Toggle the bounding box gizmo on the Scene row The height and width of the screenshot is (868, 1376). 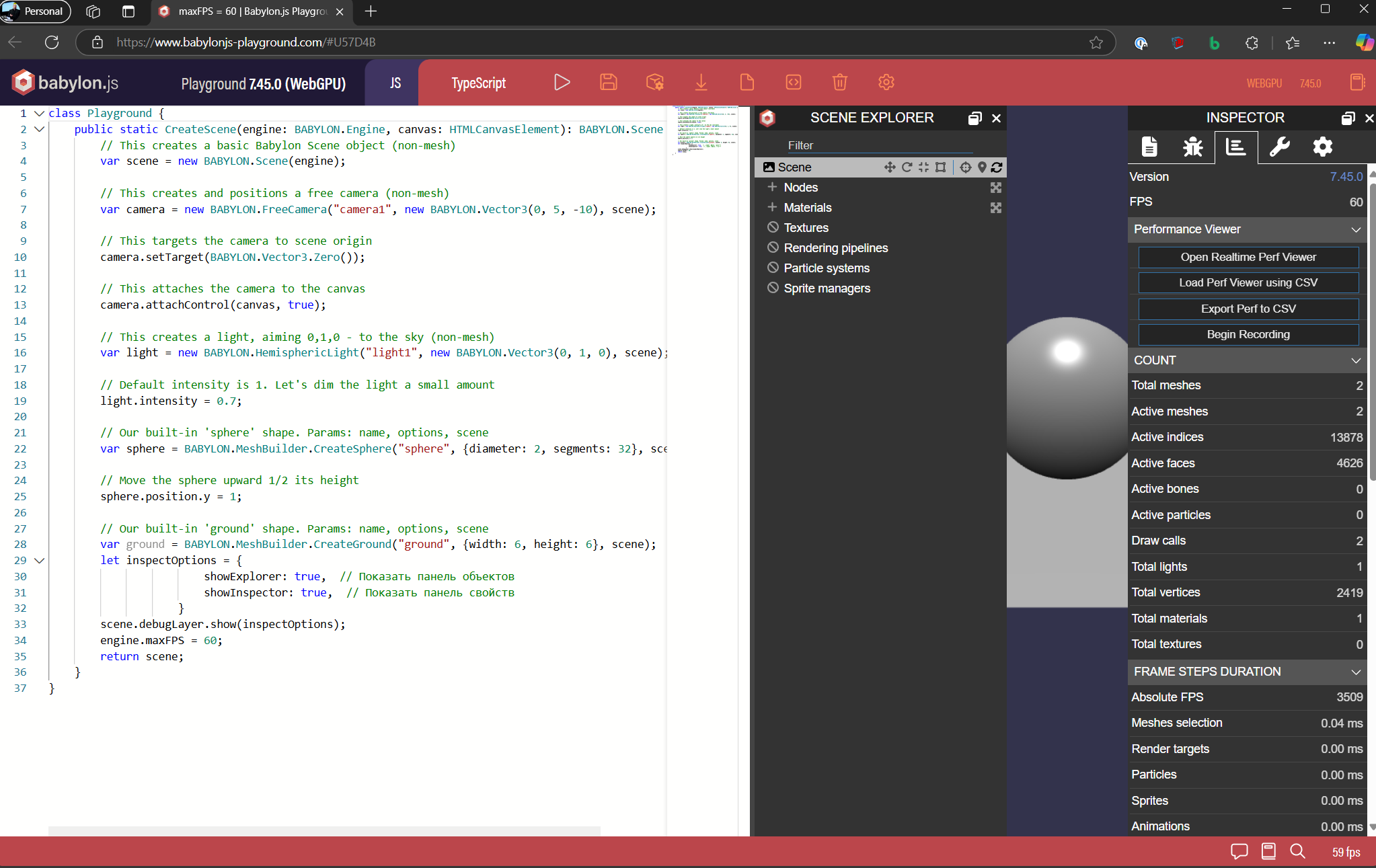[940, 167]
